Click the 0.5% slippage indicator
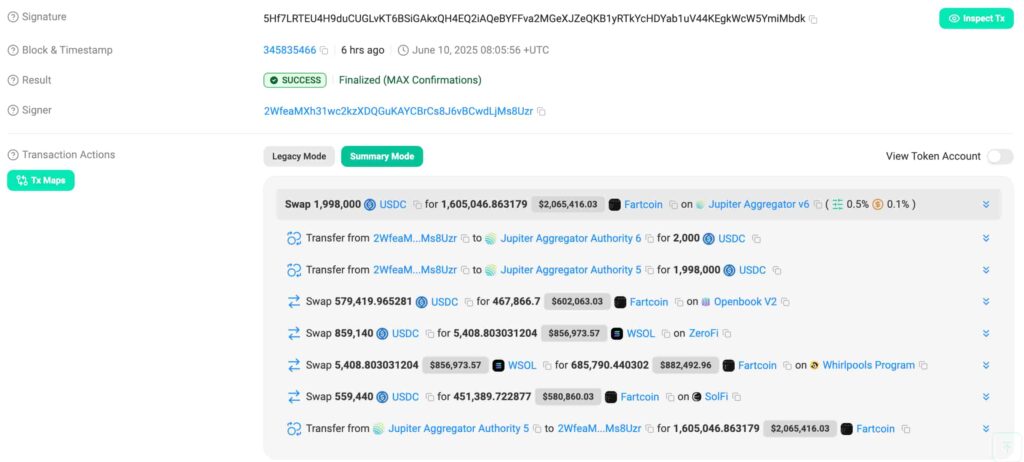The width and height of the screenshot is (1024, 462). tap(851, 204)
